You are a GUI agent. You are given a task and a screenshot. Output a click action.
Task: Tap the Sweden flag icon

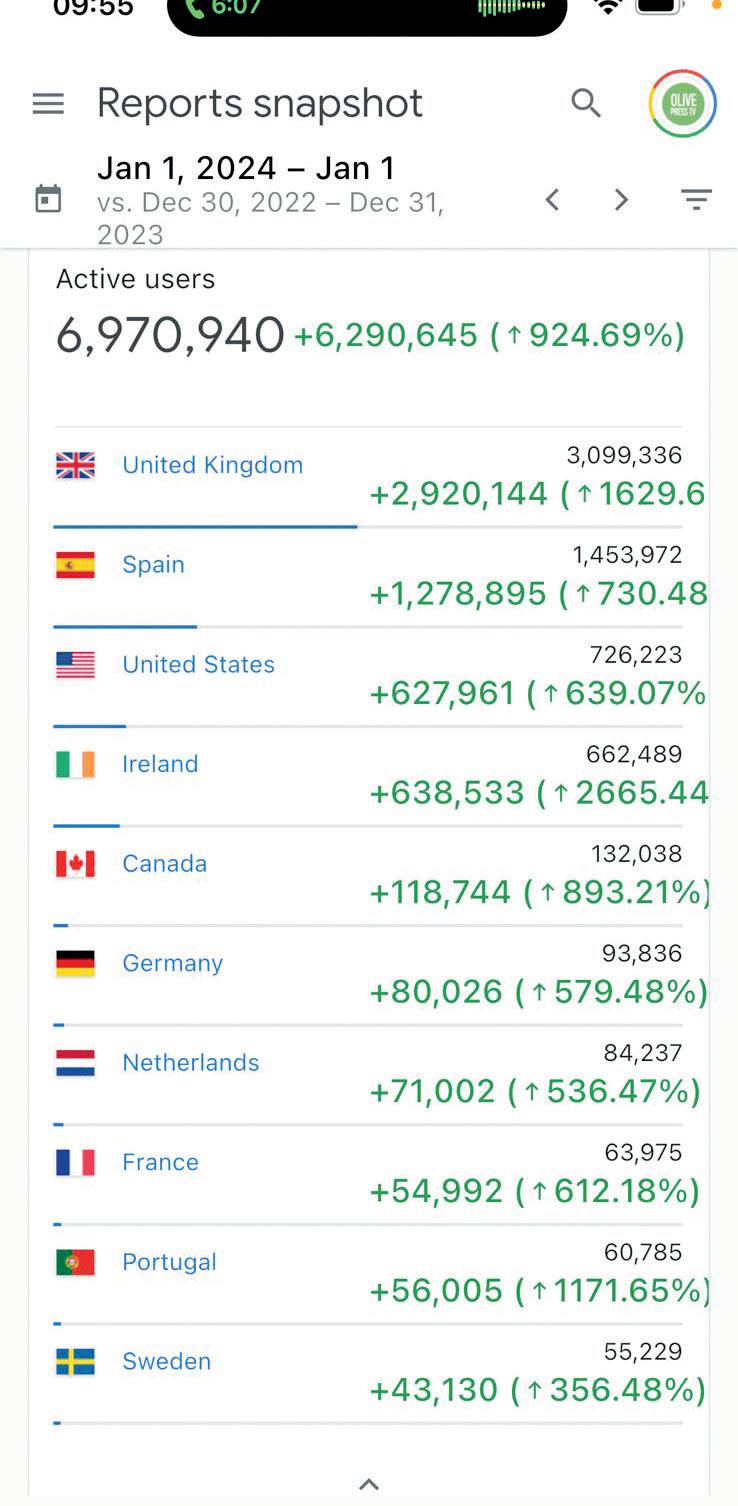[x=75, y=1362]
